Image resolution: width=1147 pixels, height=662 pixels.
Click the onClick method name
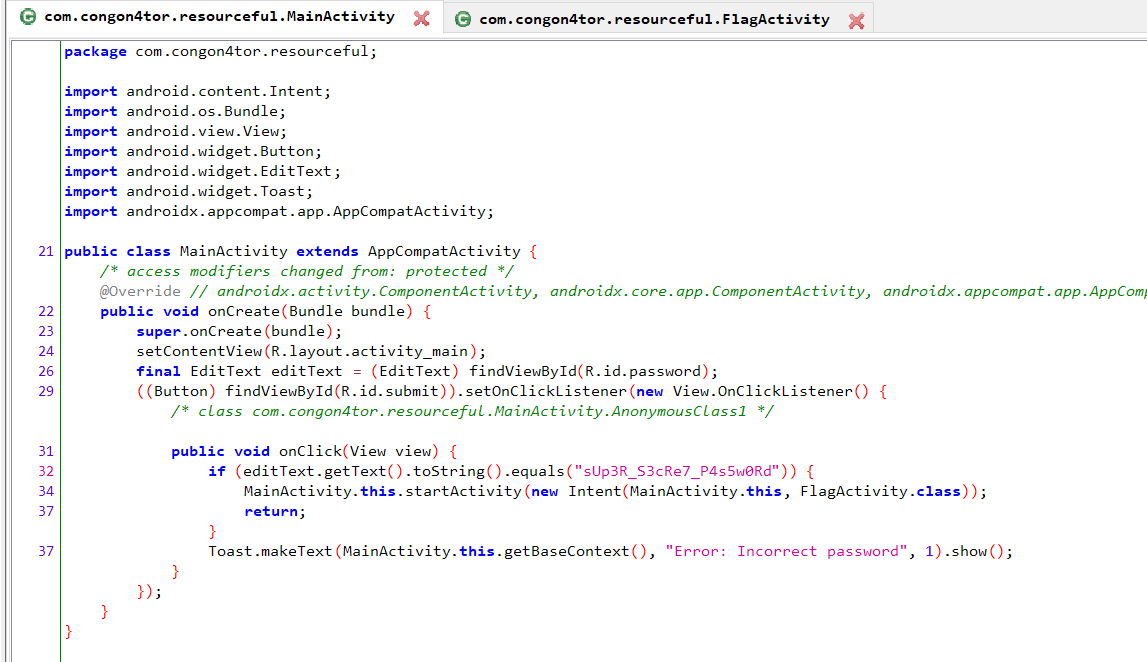pyautogui.click(x=310, y=451)
